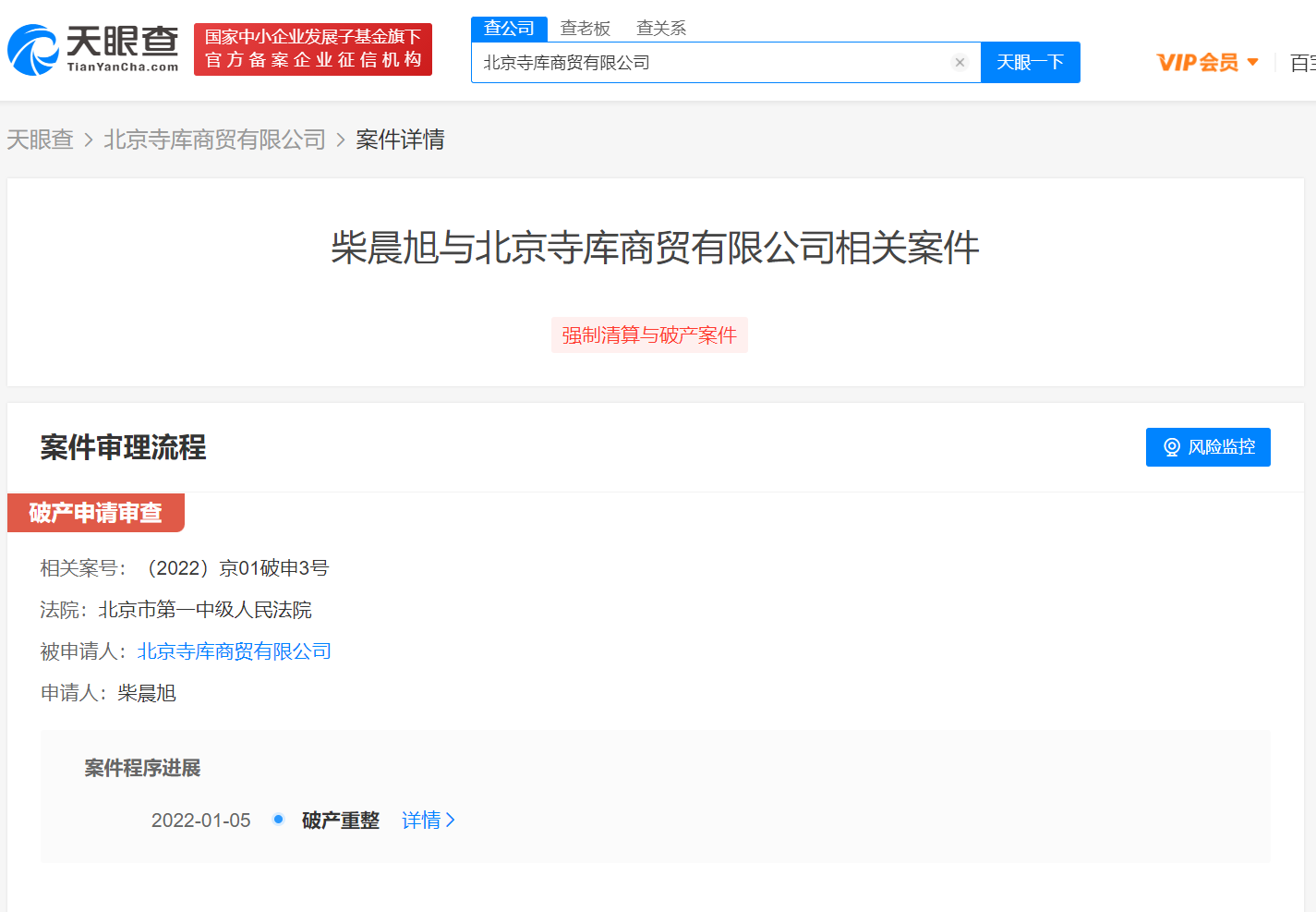
Task: Open case details via 详情 link
Action: click(x=421, y=820)
